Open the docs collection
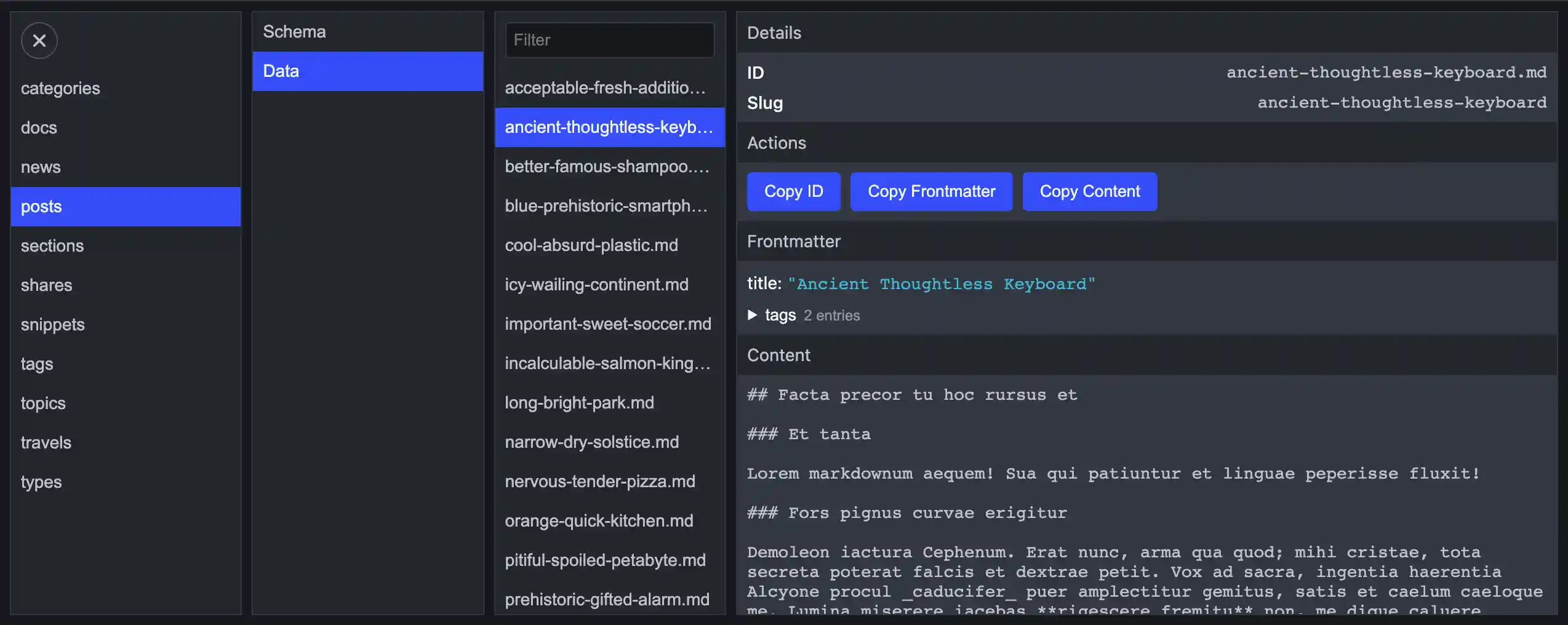This screenshot has height=625, width=1568. tap(126, 128)
